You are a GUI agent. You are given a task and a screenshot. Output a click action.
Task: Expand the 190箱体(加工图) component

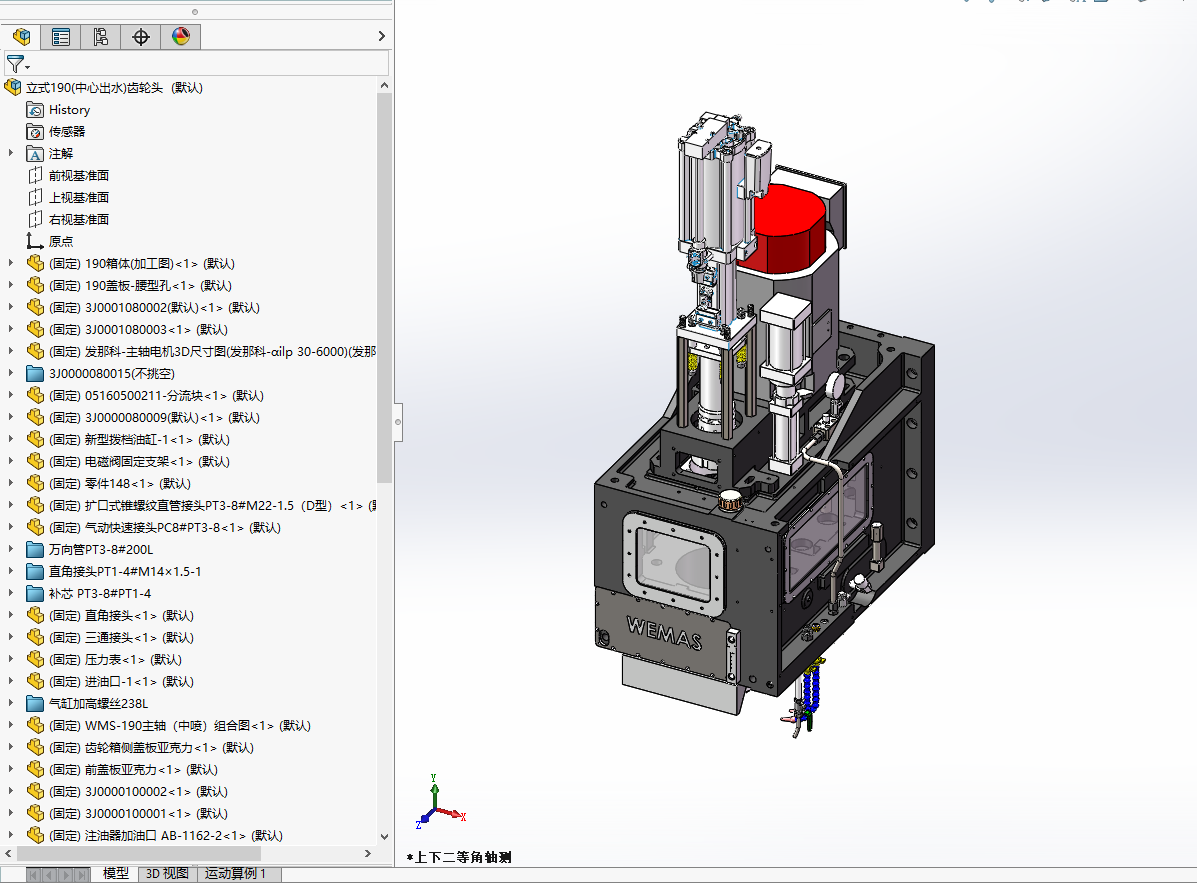click(x=11, y=263)
